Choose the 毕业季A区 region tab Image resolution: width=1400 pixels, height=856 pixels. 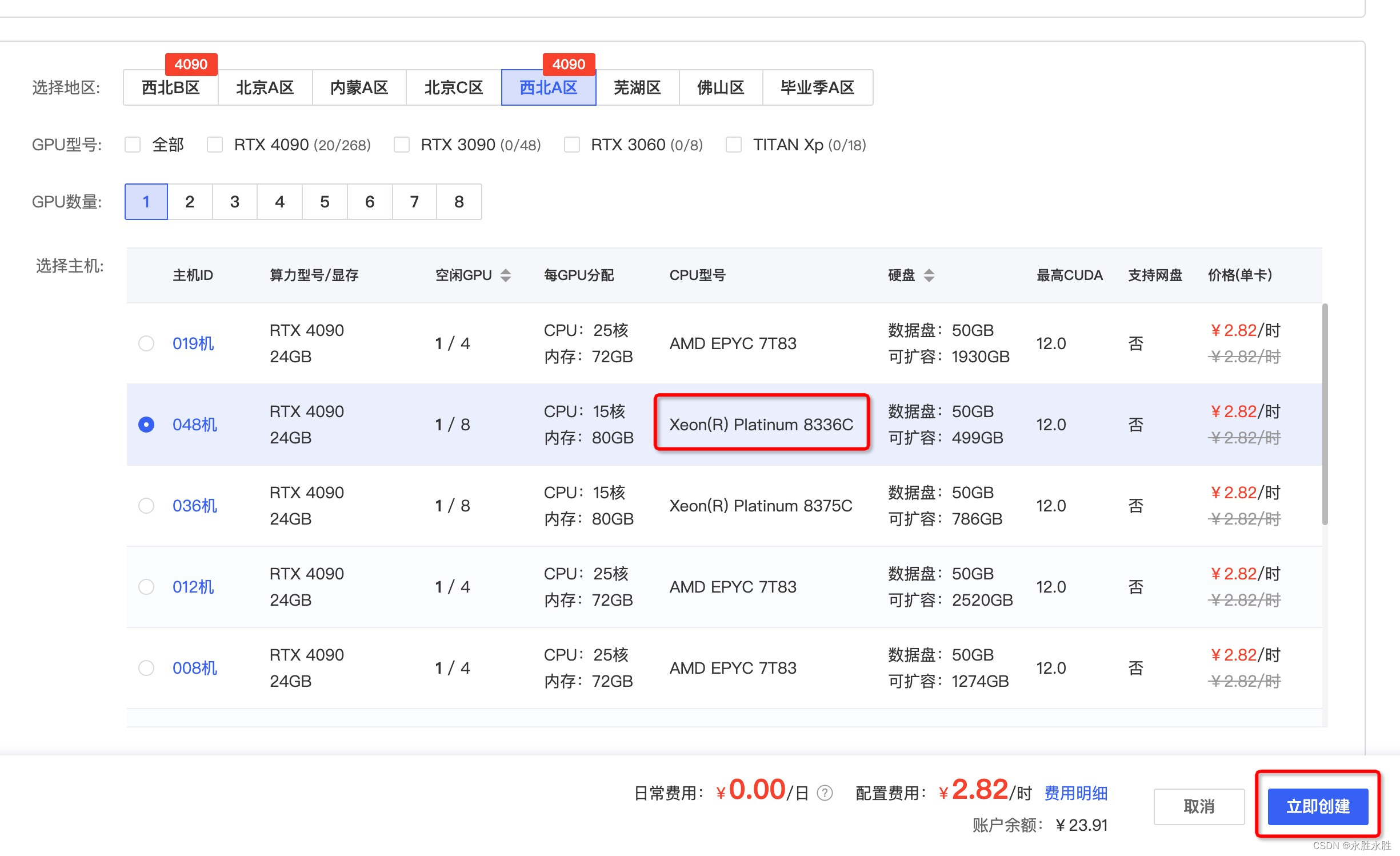coord(817,87)
